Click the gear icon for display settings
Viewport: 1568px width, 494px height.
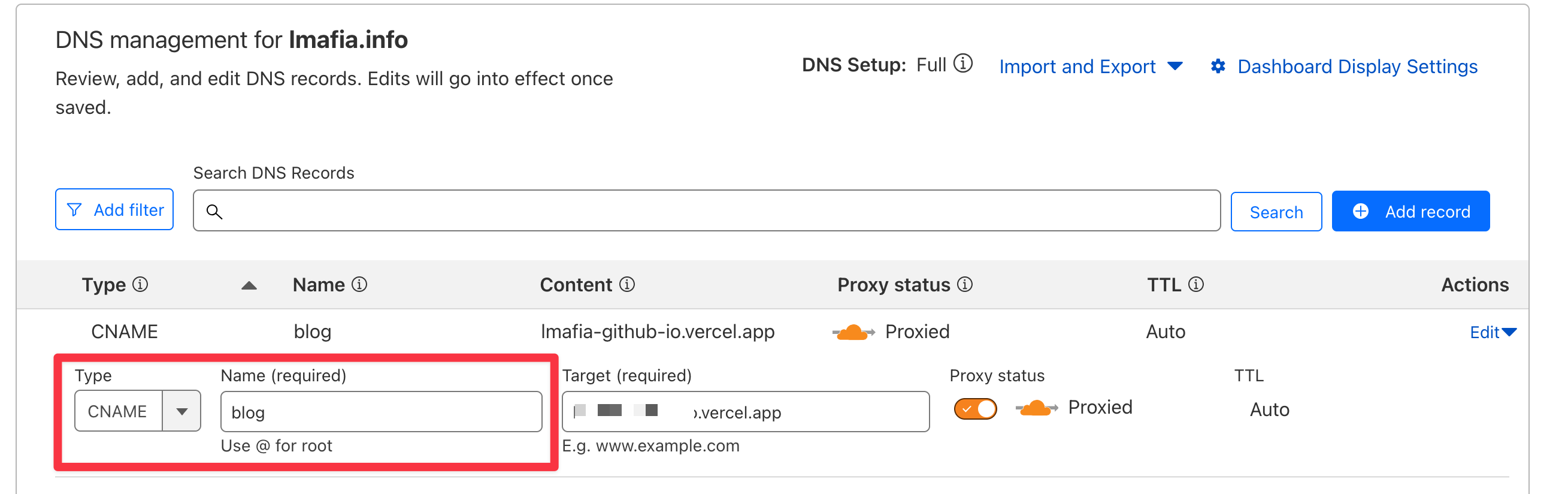[x=1218, y=67]
